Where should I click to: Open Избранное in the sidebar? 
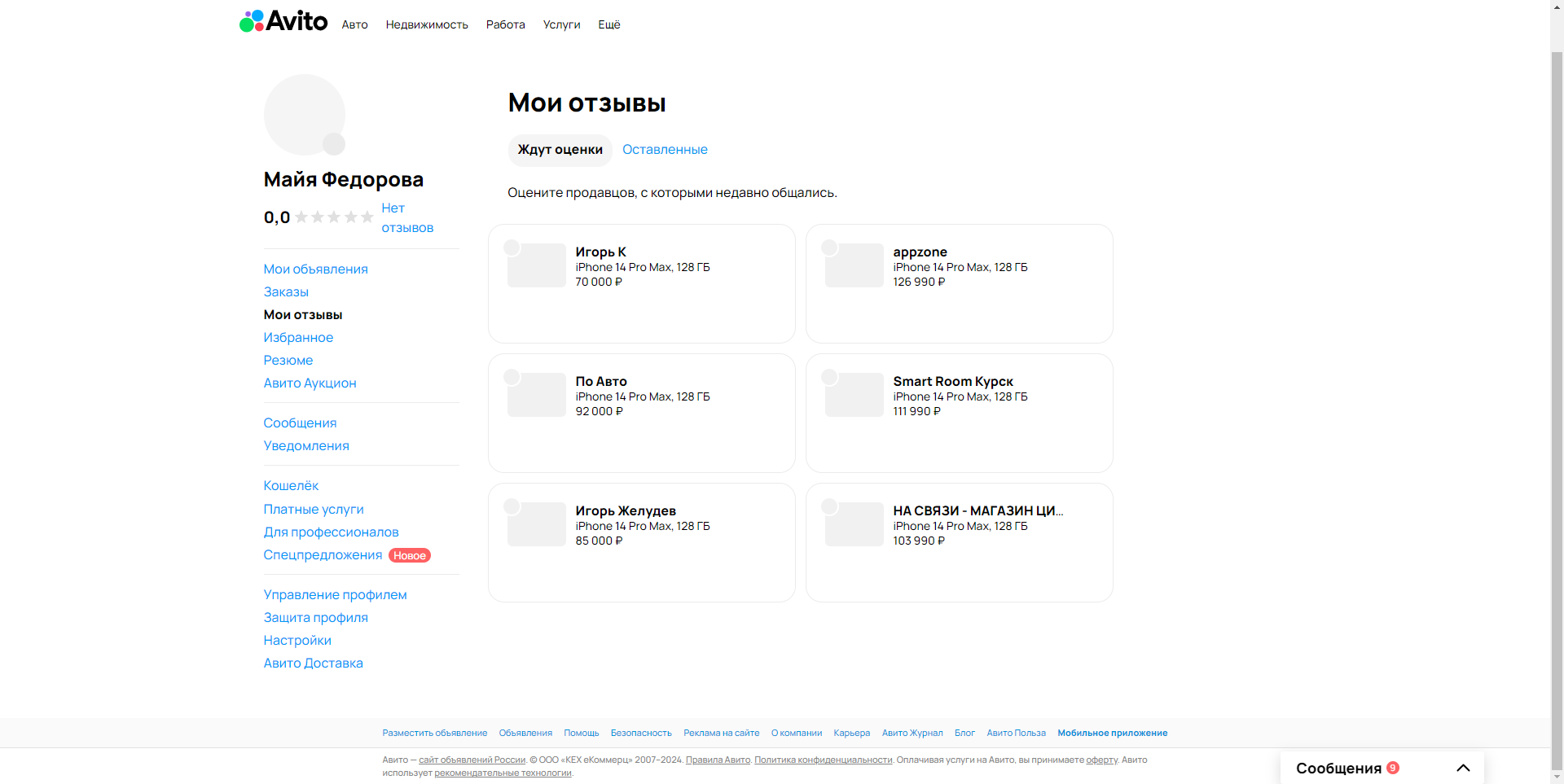[x=298, y=338]
